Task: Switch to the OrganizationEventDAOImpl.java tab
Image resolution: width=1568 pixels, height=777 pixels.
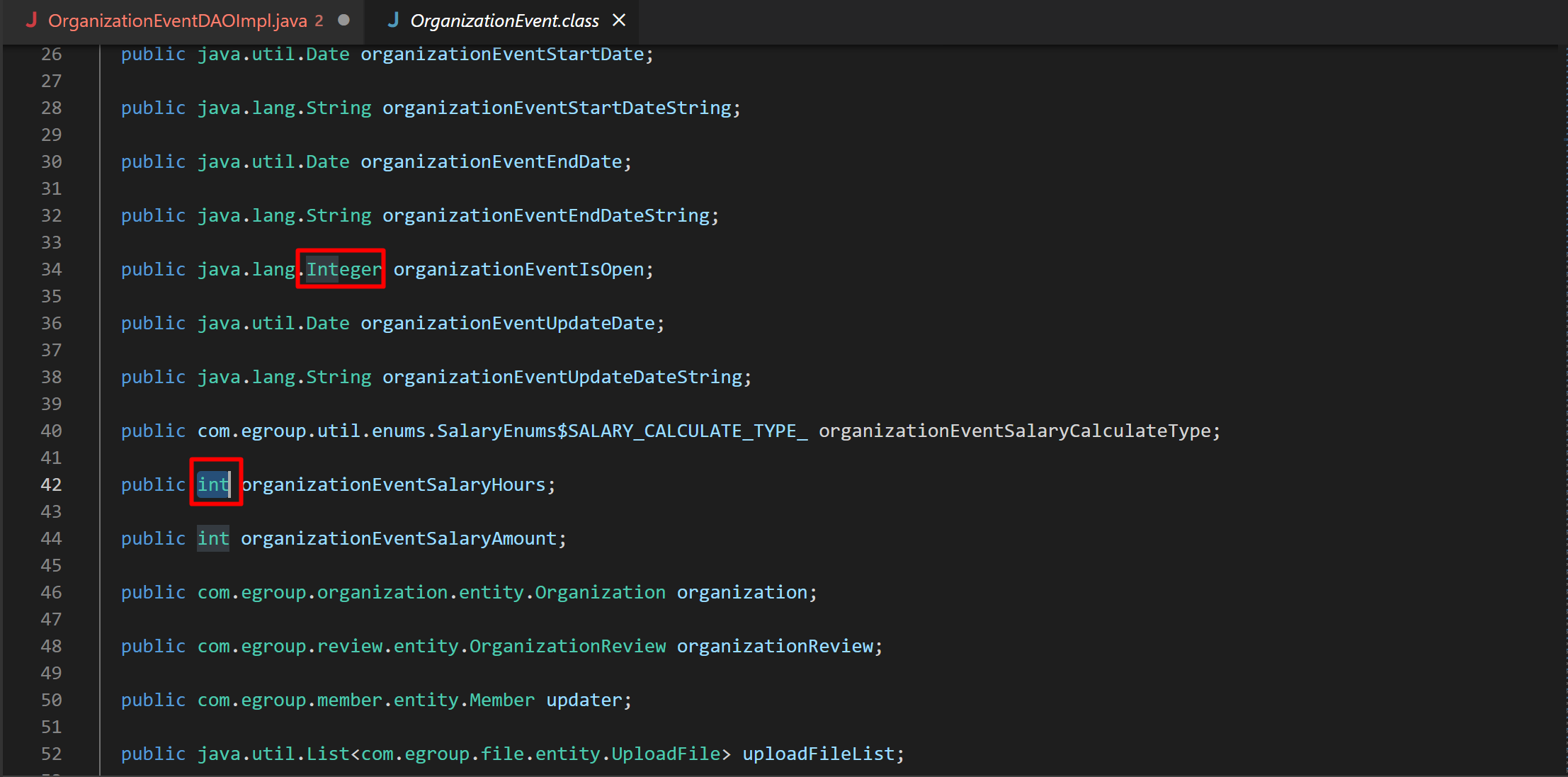Action: (x=177, y=21)
